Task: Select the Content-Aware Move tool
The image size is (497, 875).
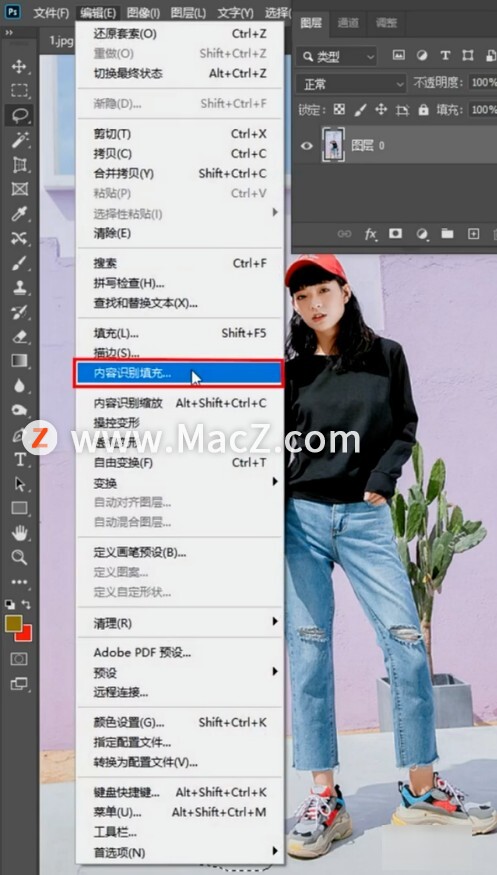Action: pos(19,238)
